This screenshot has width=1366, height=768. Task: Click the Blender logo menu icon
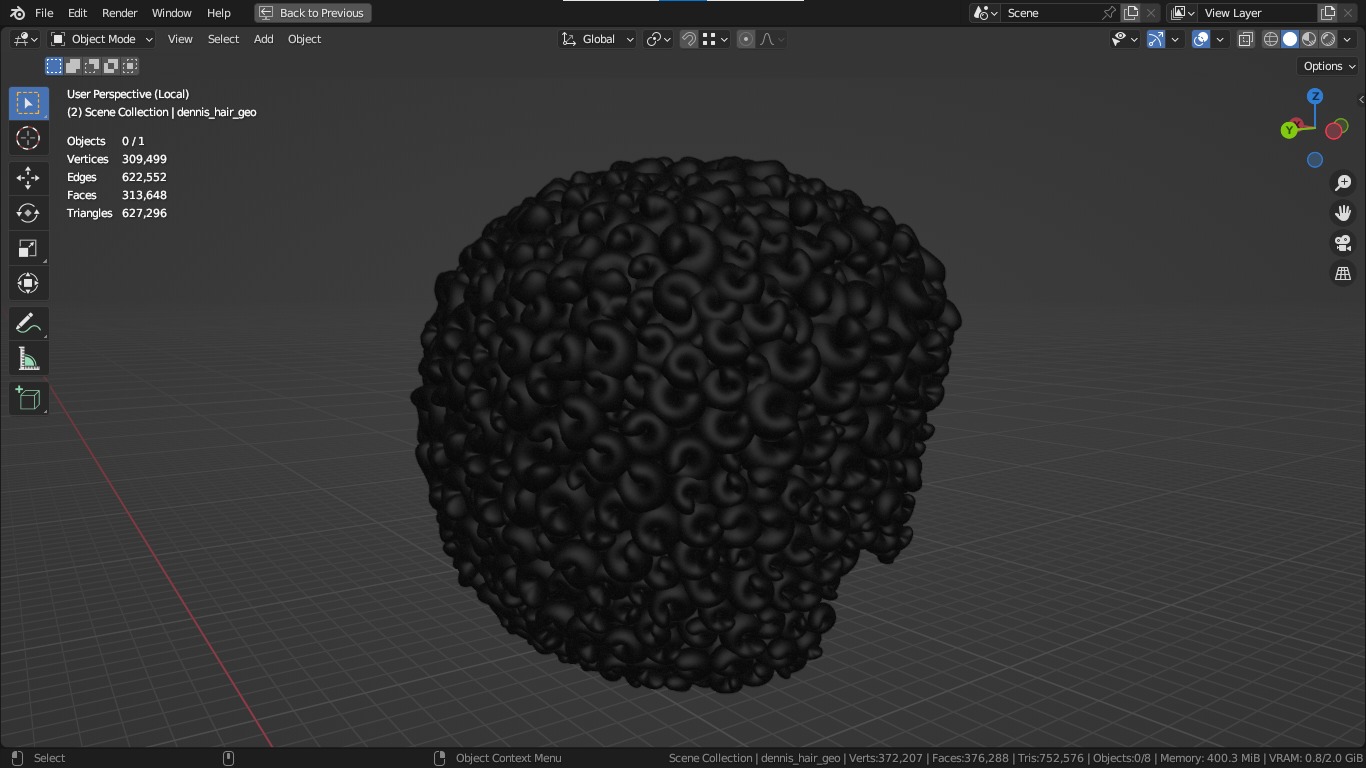17,13
